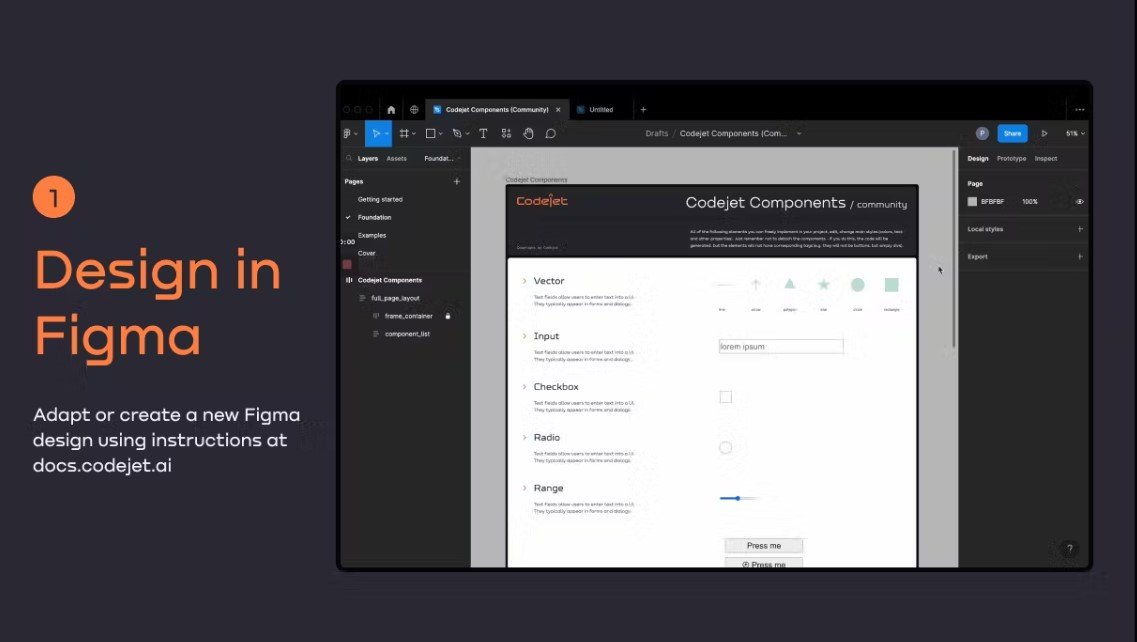
Task: Expand the Vector section chevron
Action: pos(524,281)
